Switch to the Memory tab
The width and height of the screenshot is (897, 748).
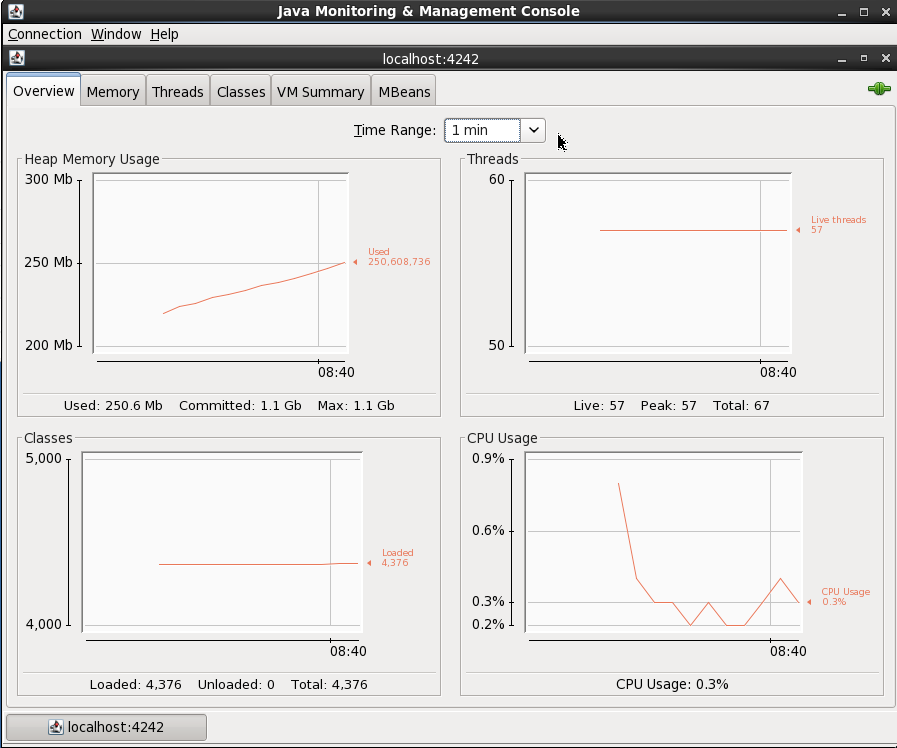113,92
